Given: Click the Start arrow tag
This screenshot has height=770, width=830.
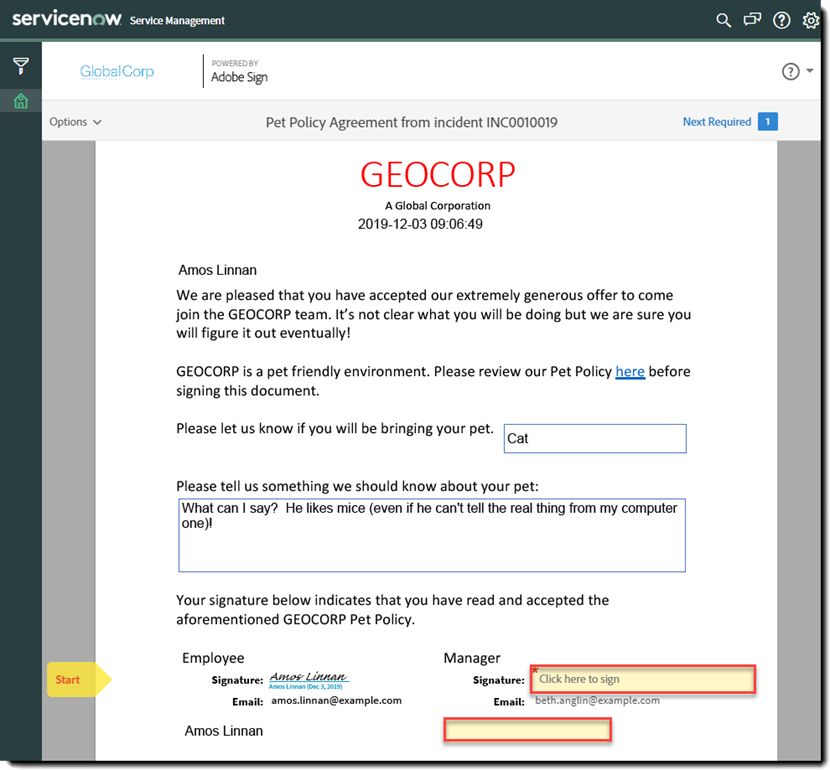Looking at the screenshot, I should [78, 680].
